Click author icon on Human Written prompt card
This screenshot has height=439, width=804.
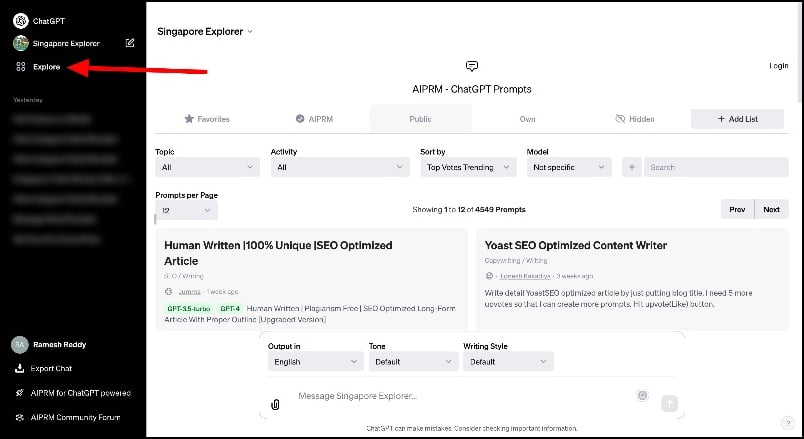[168, 291]
